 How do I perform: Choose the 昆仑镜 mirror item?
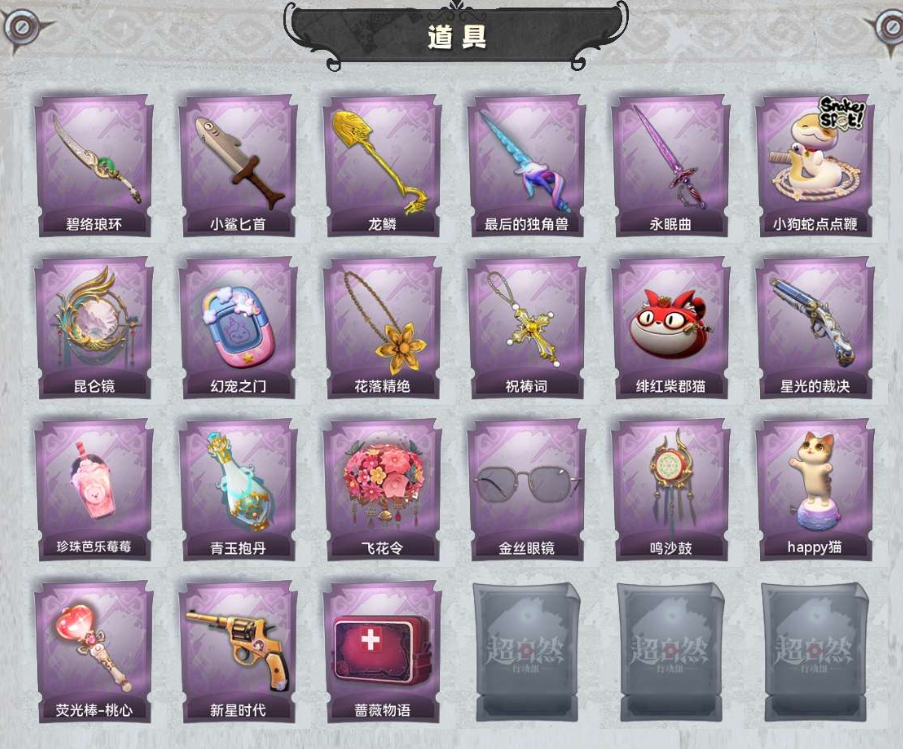94,327
